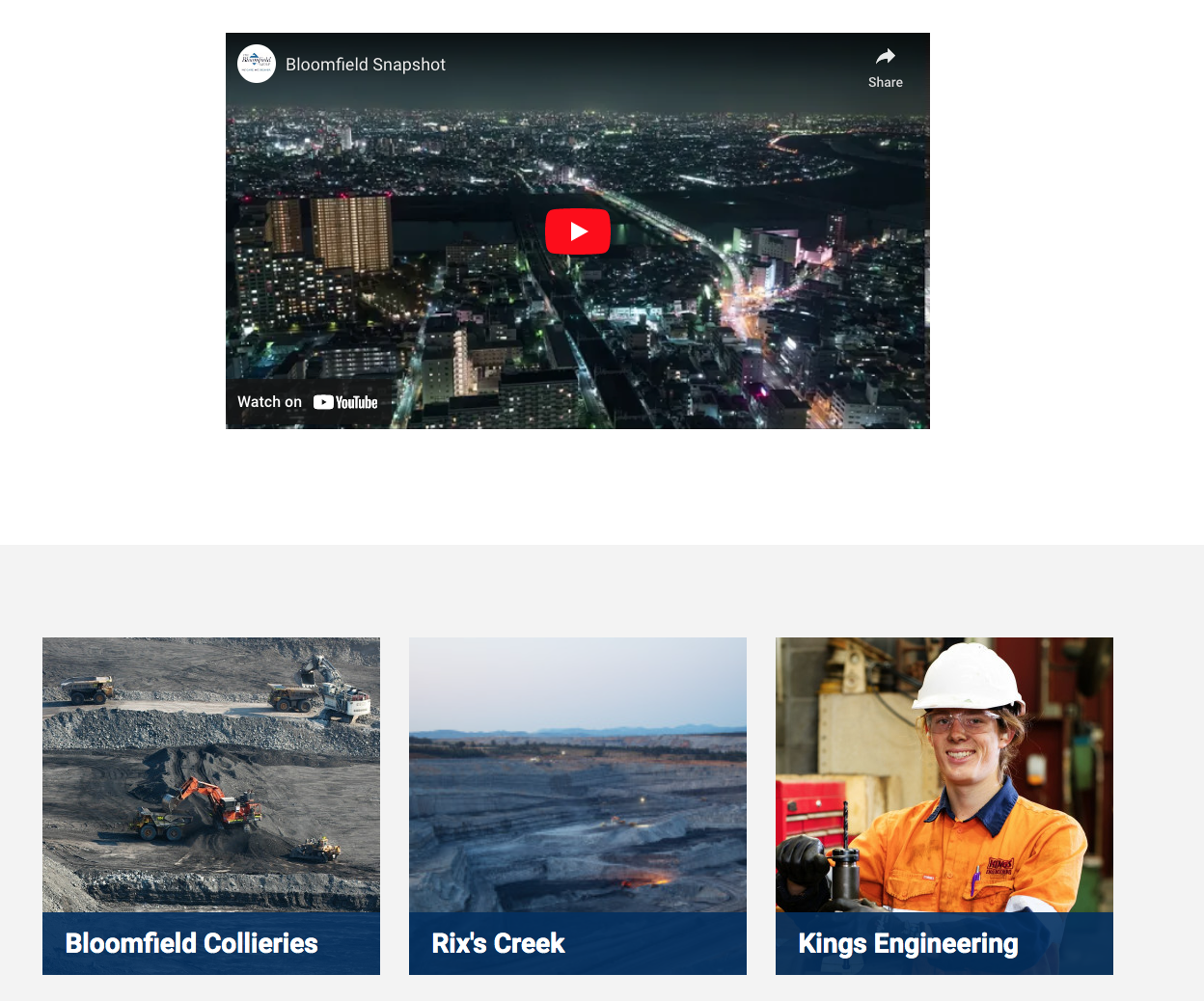Click the worker's white hard hat
Viewport: 1204px width, 1001px height.
[969, 676]
